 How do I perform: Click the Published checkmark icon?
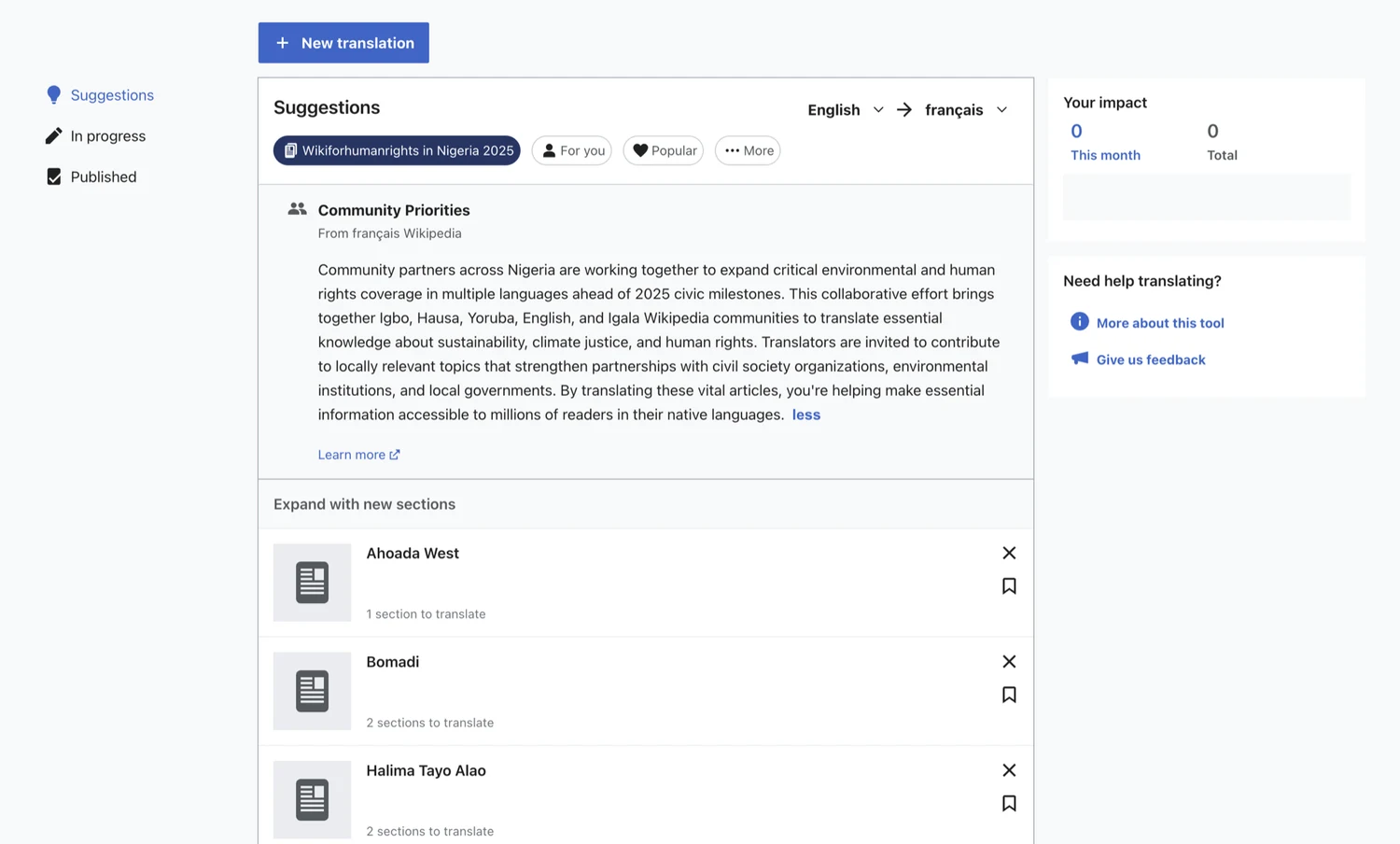pyautogui.click(x=54, y=176)
